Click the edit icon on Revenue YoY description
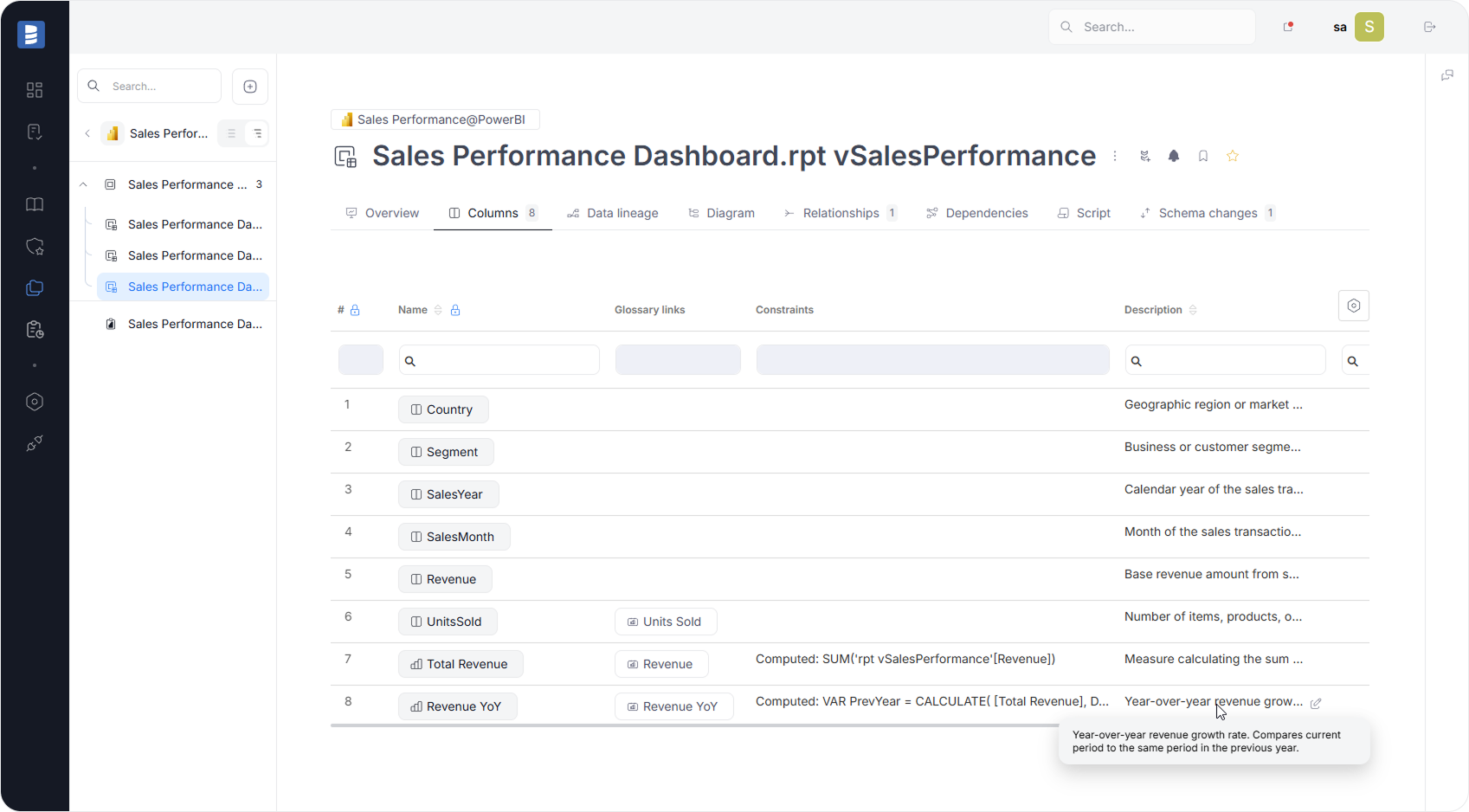This screenshot has width=1469, height=812. click(1316, 703)
